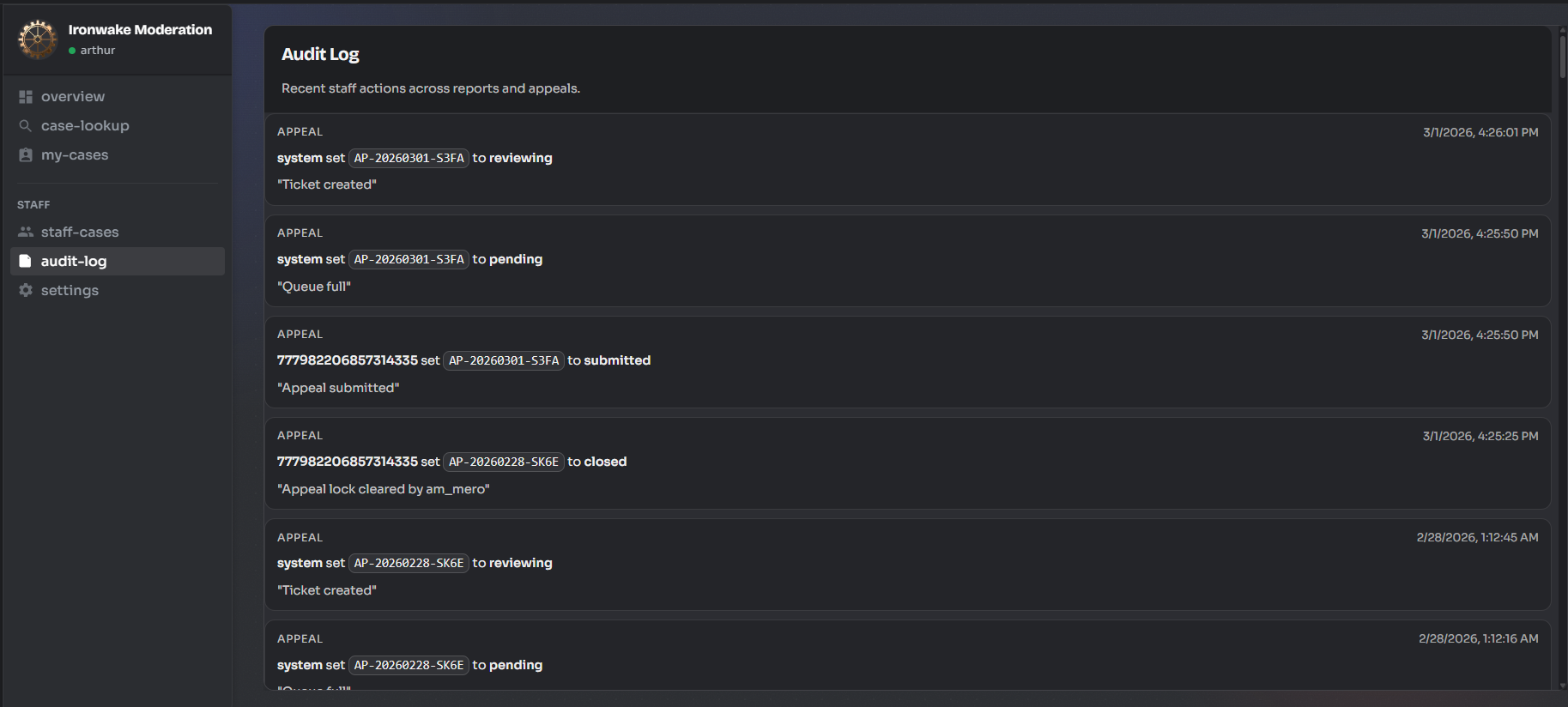The height and width of the screenshot is (707, 1568).
Task: Go to case-lookup in sidebar
Action: click(x=85, y=126)
